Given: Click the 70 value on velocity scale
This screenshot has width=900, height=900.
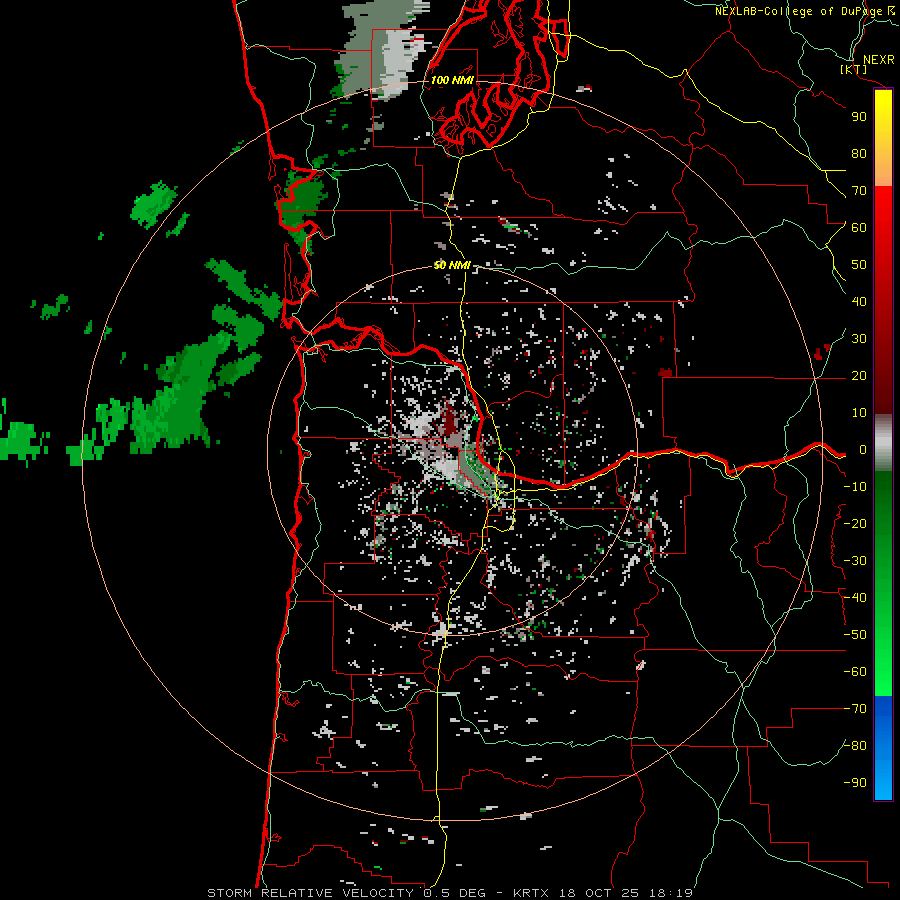Looking at the screenshot, I should (859, 191).
